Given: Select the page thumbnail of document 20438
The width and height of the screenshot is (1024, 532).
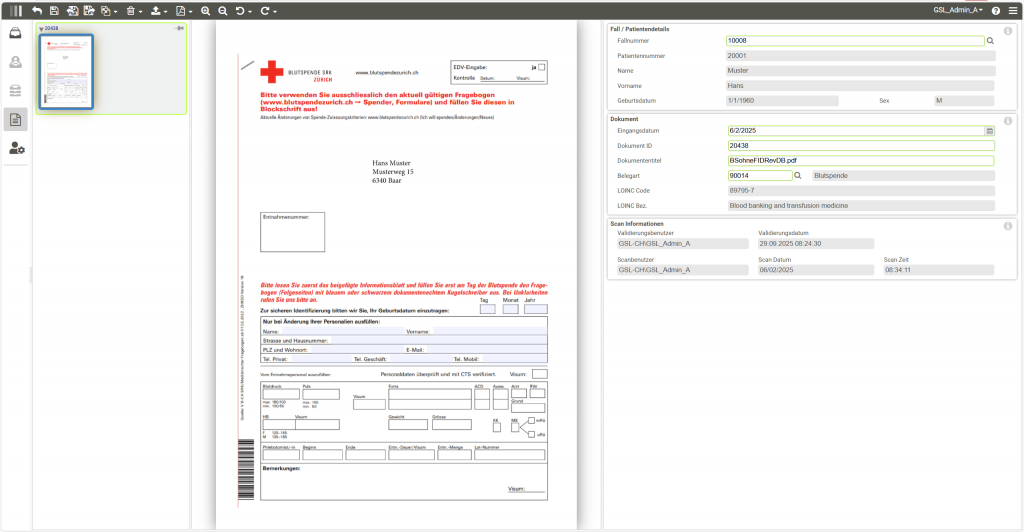Looking at the screenshot, I should click(66, 72).
